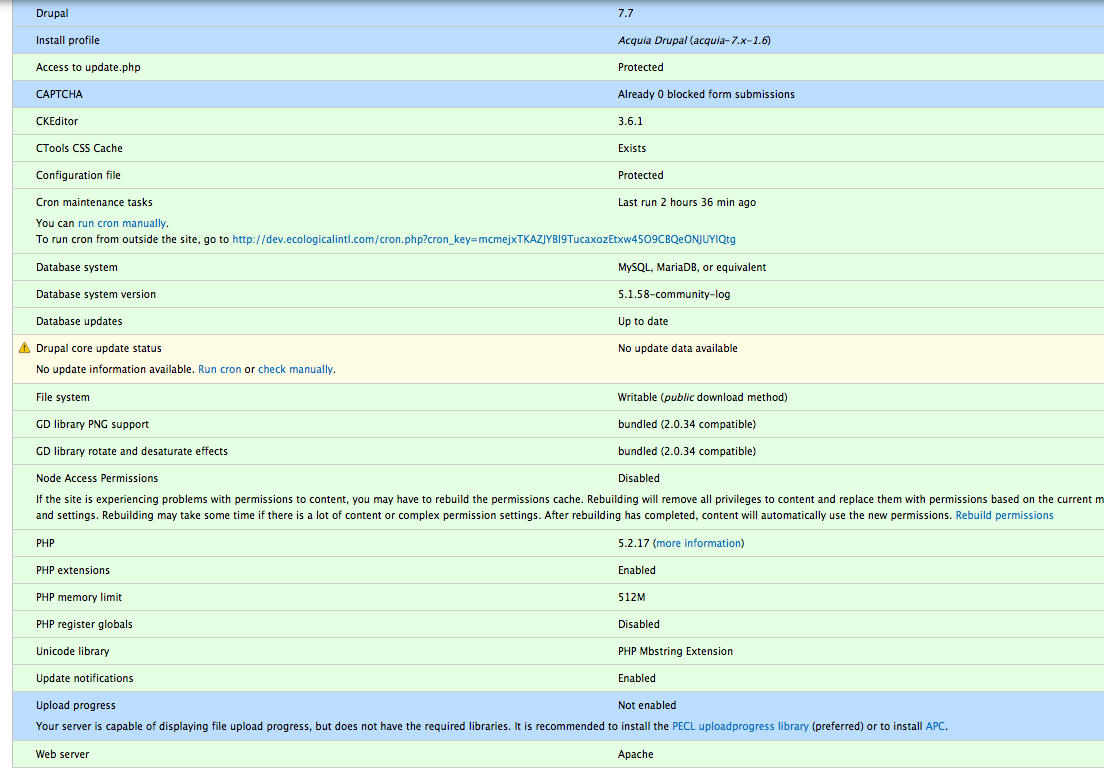Screen dimensions: 1104x774
Task: Click the APC link
Action: (935, 726)
